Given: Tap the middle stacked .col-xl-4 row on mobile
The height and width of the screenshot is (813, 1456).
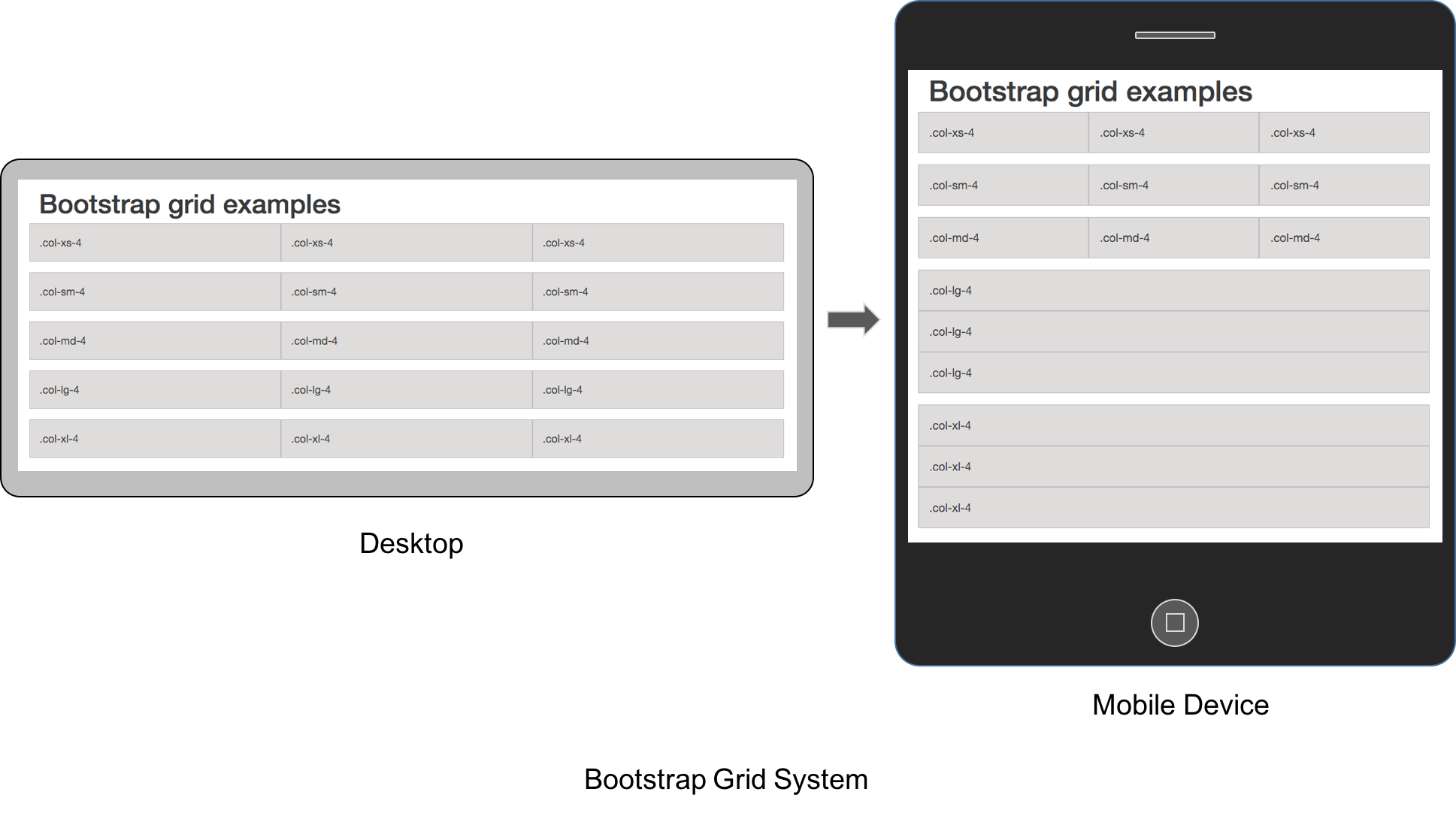Looking at the screenshot, I should (1173, 467).
